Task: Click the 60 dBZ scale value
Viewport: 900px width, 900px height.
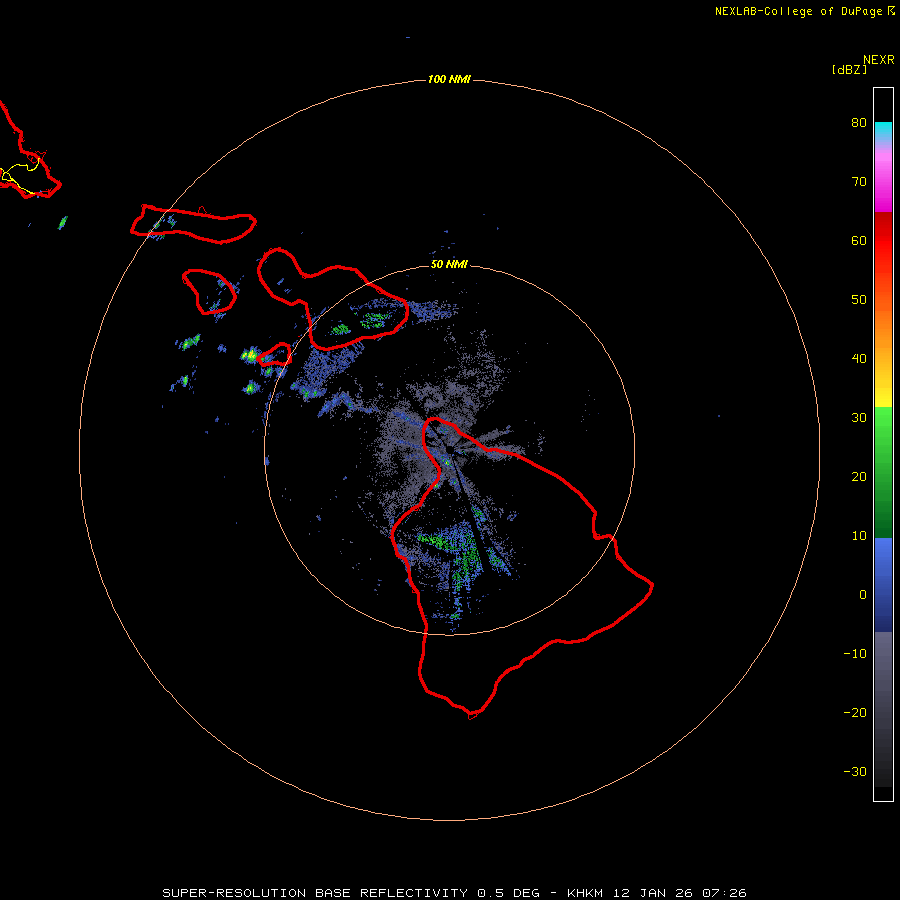Action: (x=859, y=241)
